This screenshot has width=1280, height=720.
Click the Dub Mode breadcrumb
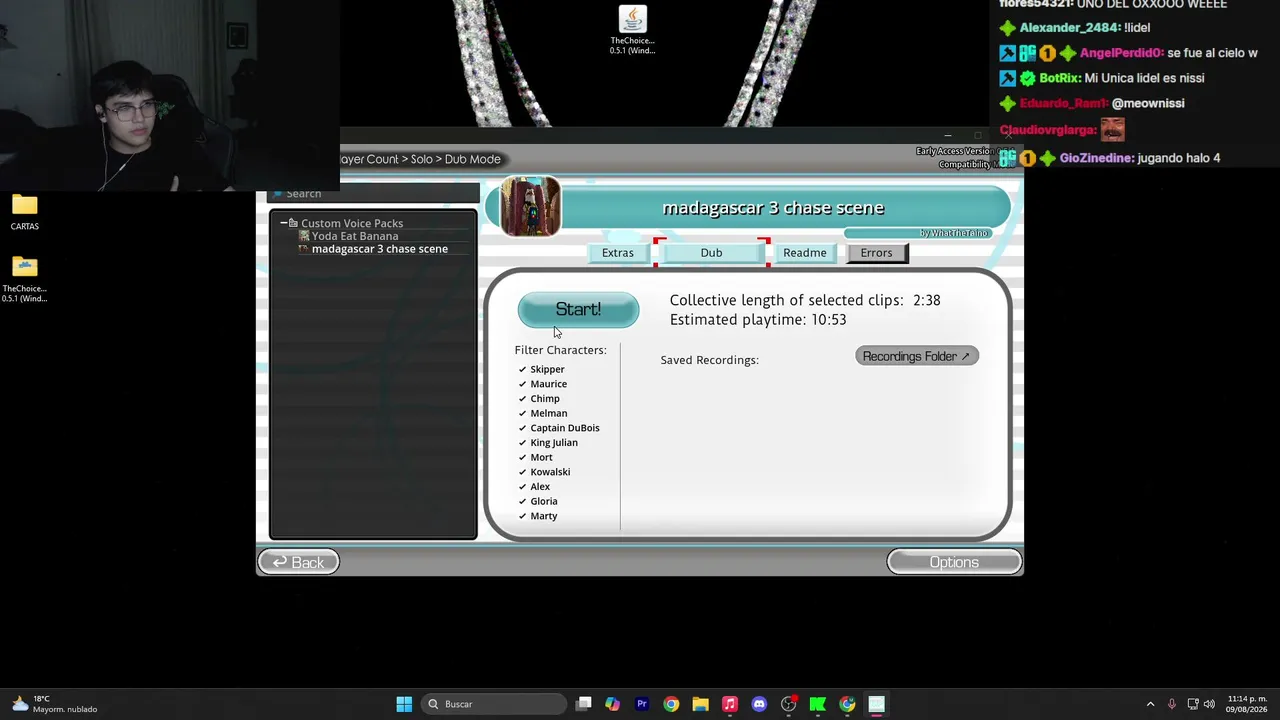pyautogui.click(x=473, y=159)
